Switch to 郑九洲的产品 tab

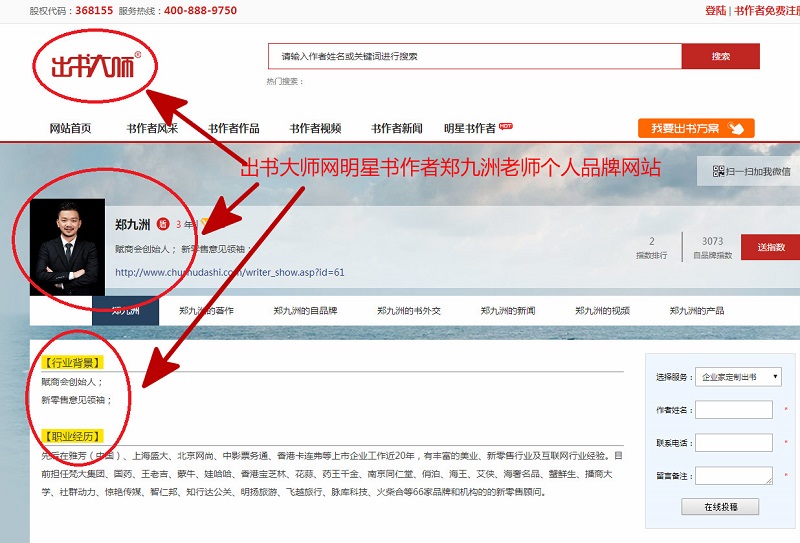[x=697, y=311]
